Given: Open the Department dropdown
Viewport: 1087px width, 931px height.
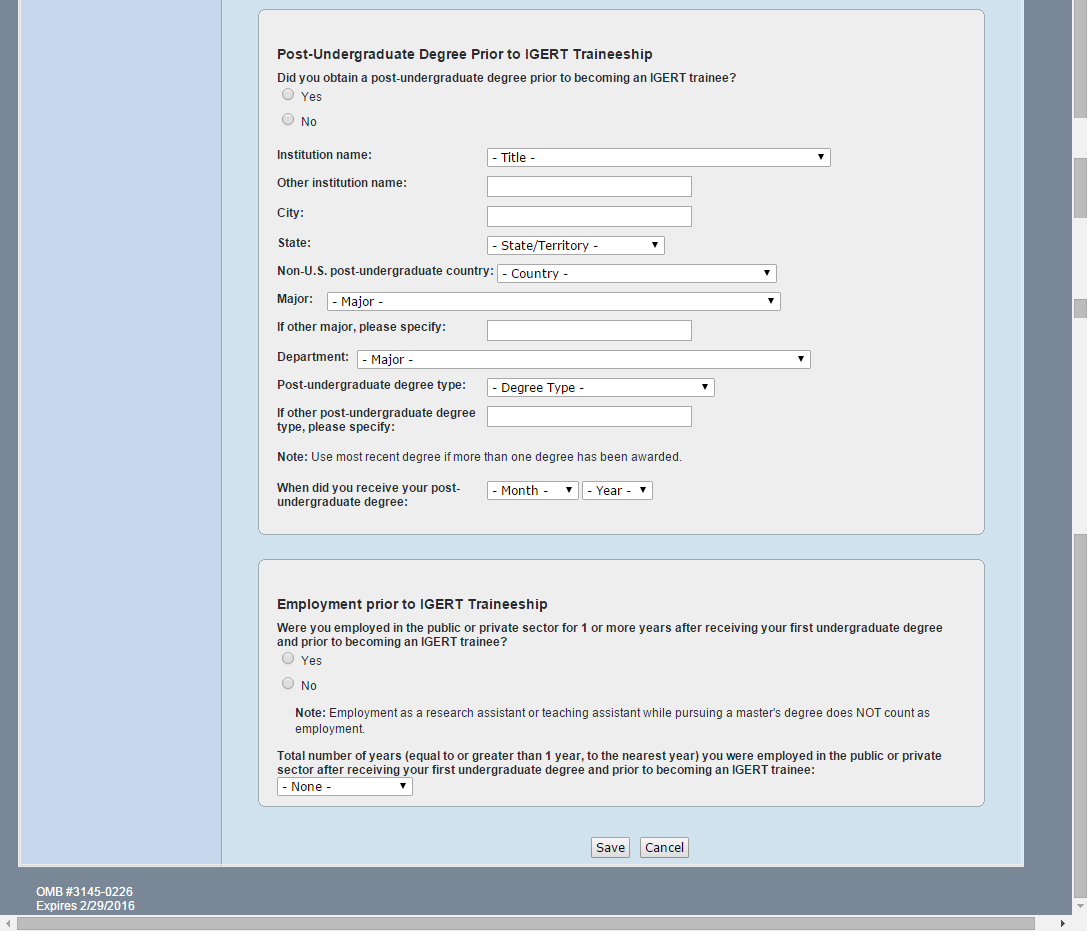Looking at the screenshot, I should (584, 359).
